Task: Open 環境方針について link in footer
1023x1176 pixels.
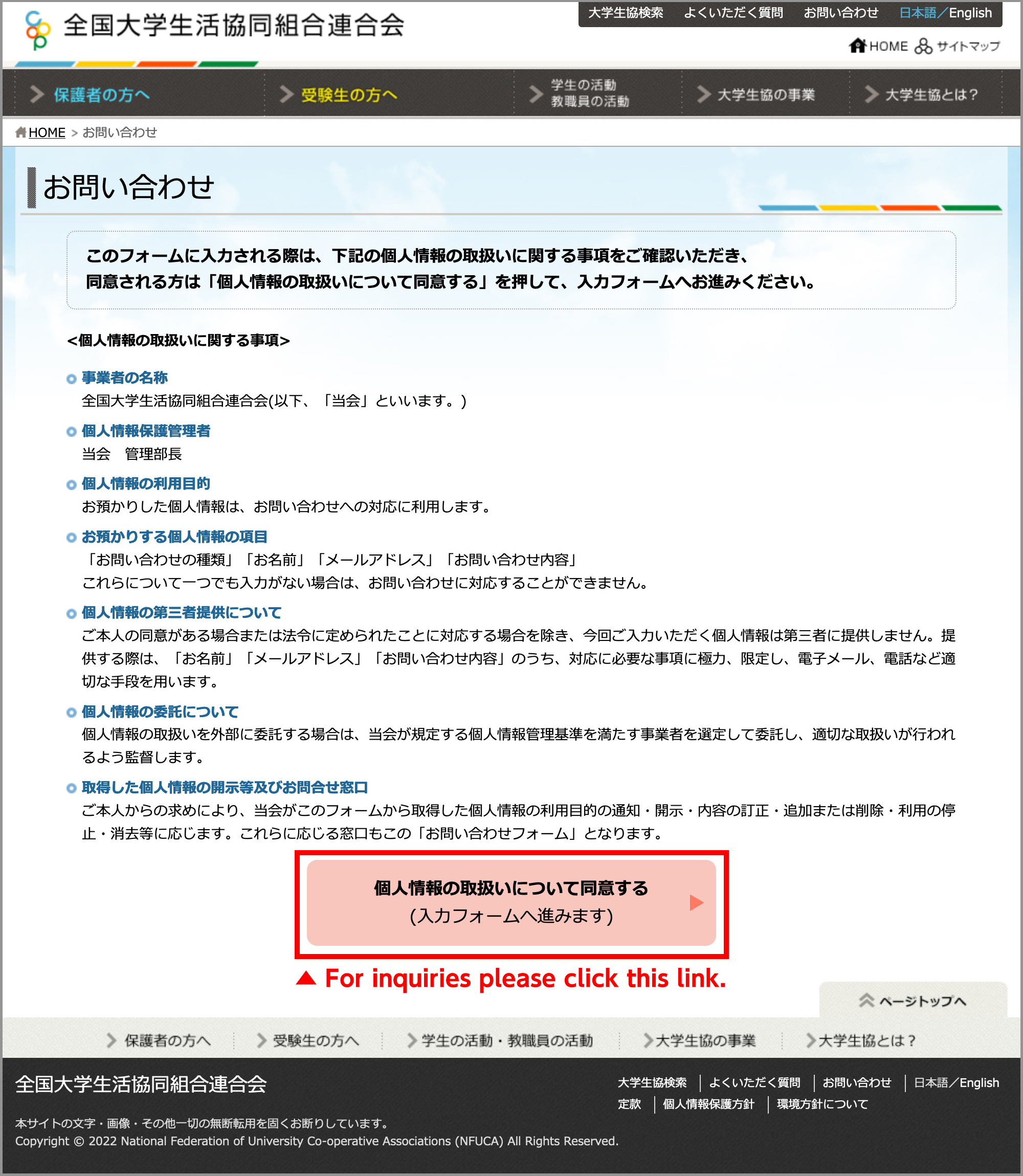Action: [x=822, y=1104]
